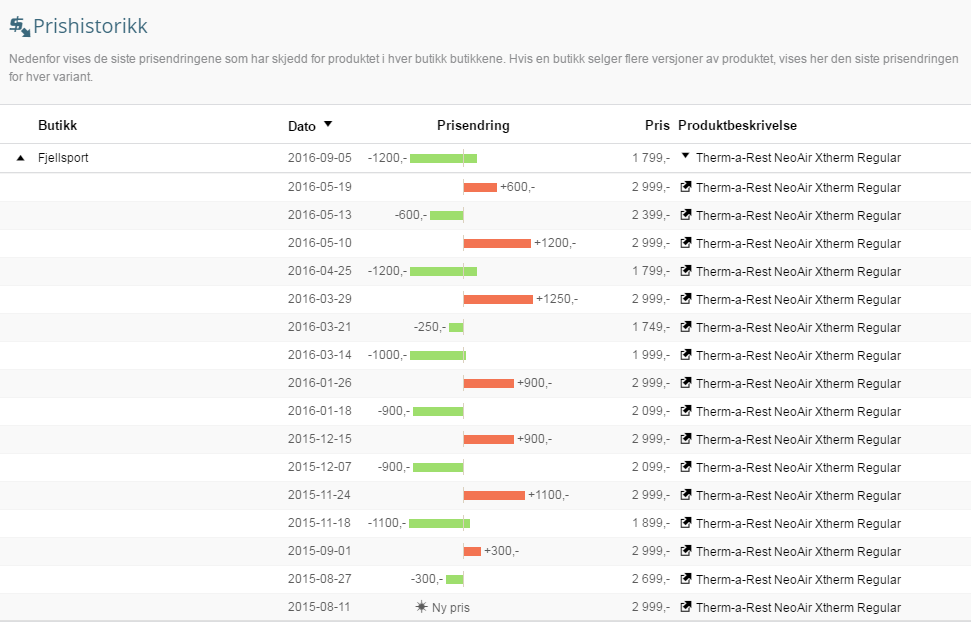The image size is (971, 626).
Task: Collapse product variants arrow in 2016-09-05 row
Action: [685, 157]
